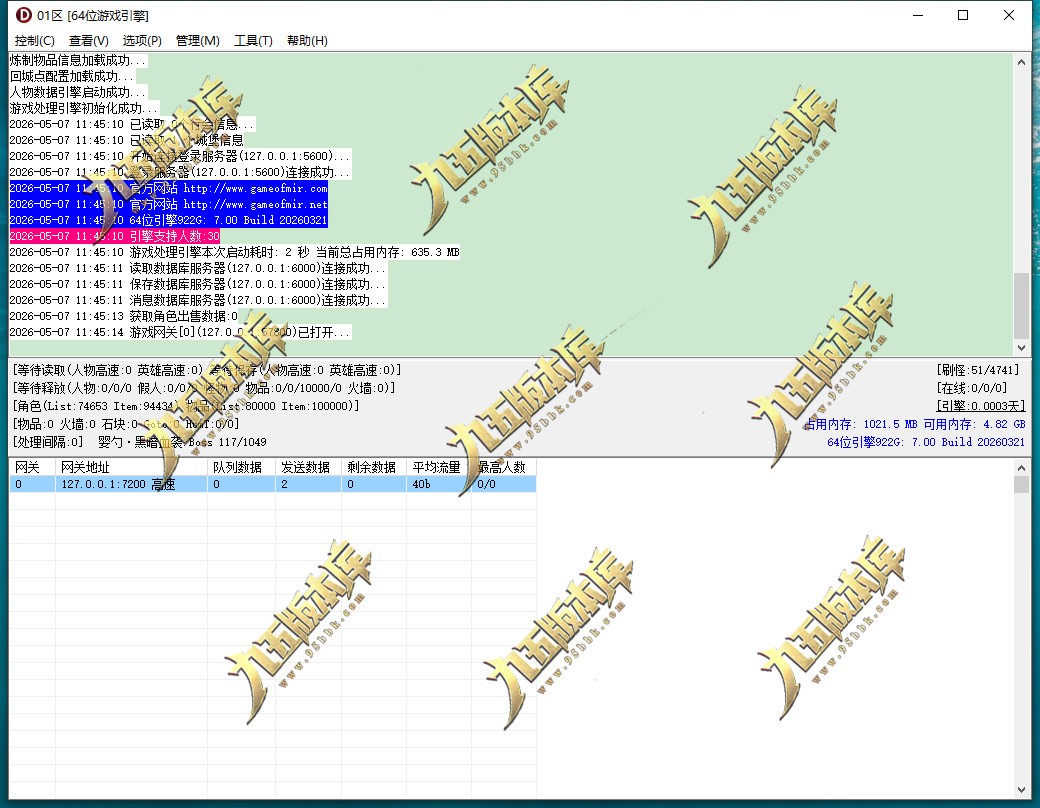
Task: Click the 发送数据 column header
Action: click(308, 467)
